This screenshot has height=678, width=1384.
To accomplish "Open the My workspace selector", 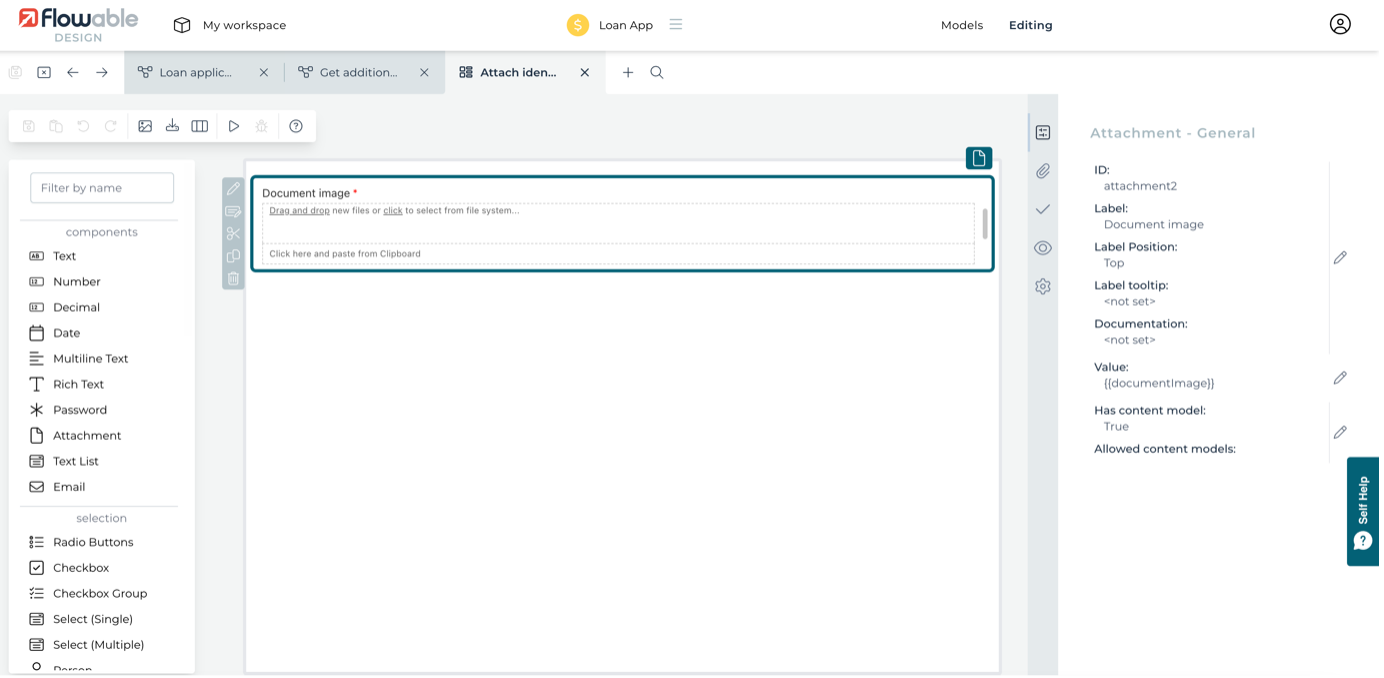I will (230, 25).
